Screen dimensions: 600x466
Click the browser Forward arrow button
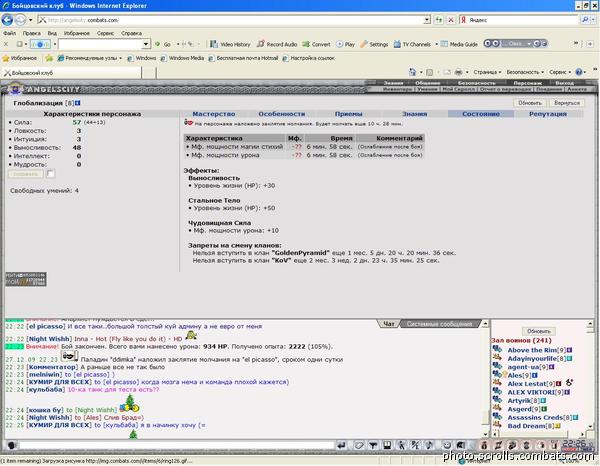(x=20, y=20)
